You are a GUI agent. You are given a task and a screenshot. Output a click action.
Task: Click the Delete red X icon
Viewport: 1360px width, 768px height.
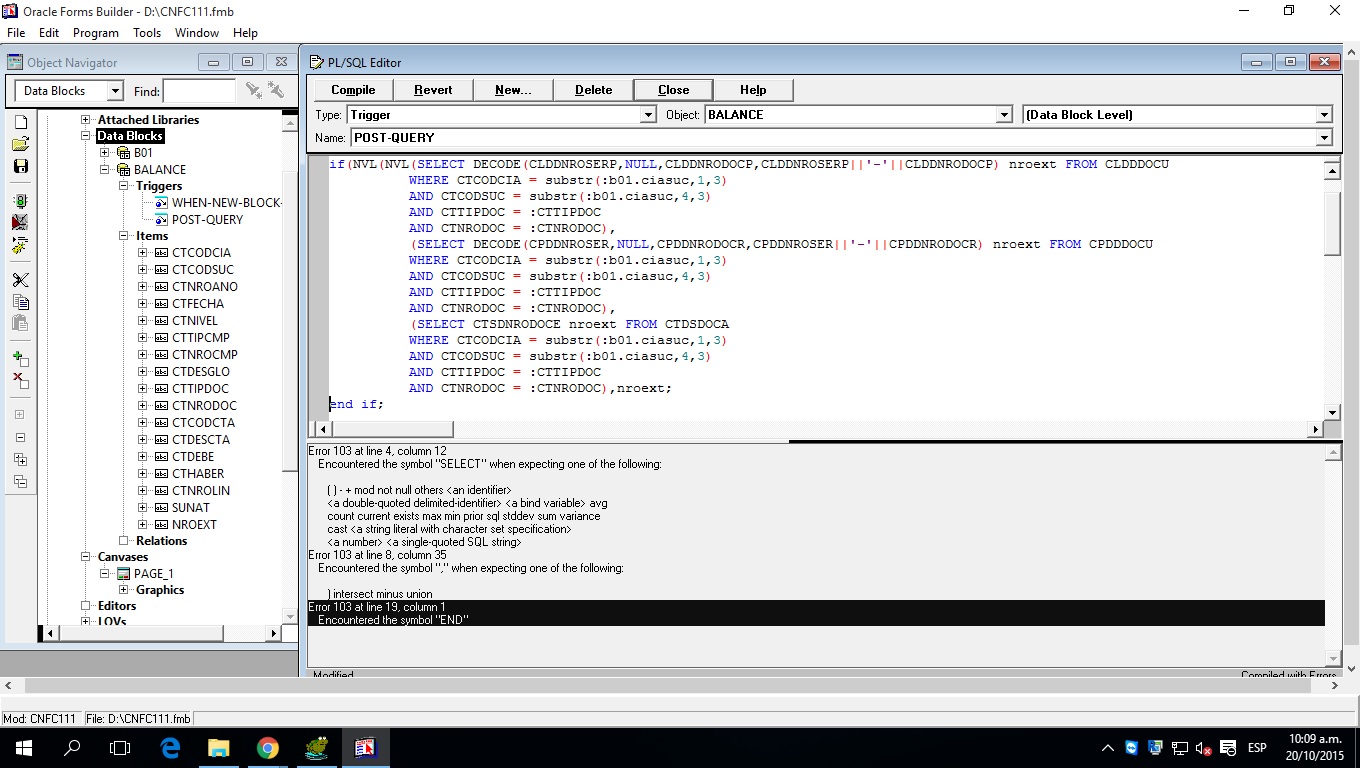point(20,380)
